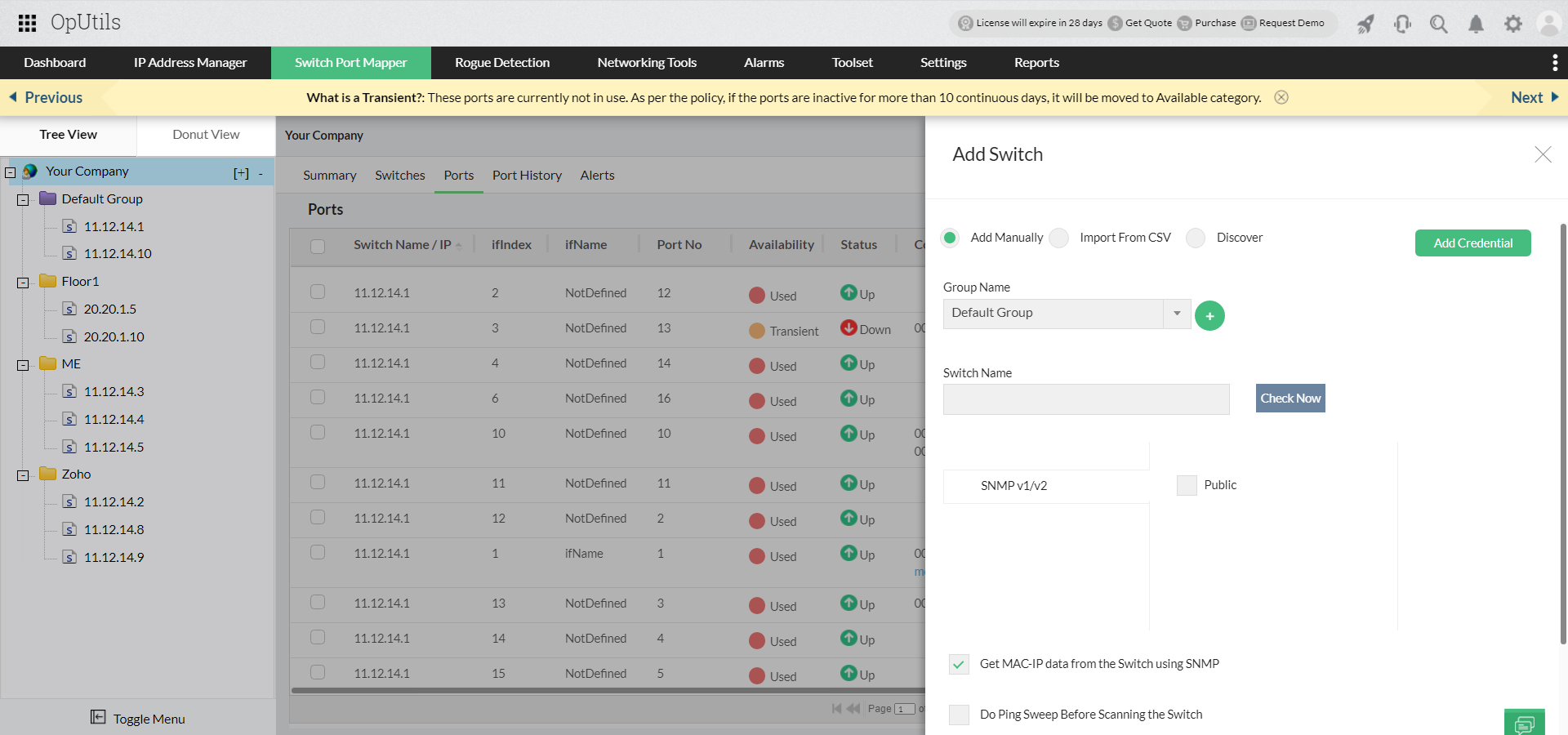Dismiss the Transient info banner
This screenshot has width=1568, height=735.
tap(1281, 97)
